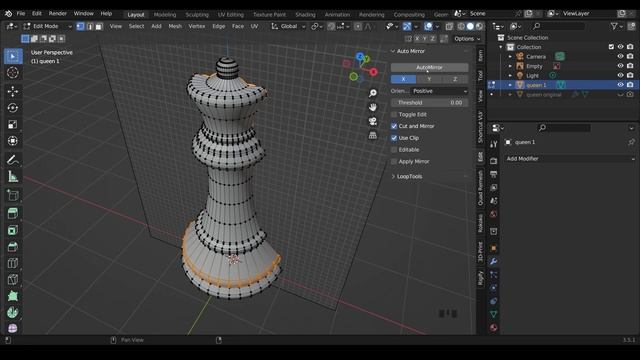Viewport: 640px width, 360px height.
Task: Uncheck the Use Clip checkbox
Action: pos(394,138)
